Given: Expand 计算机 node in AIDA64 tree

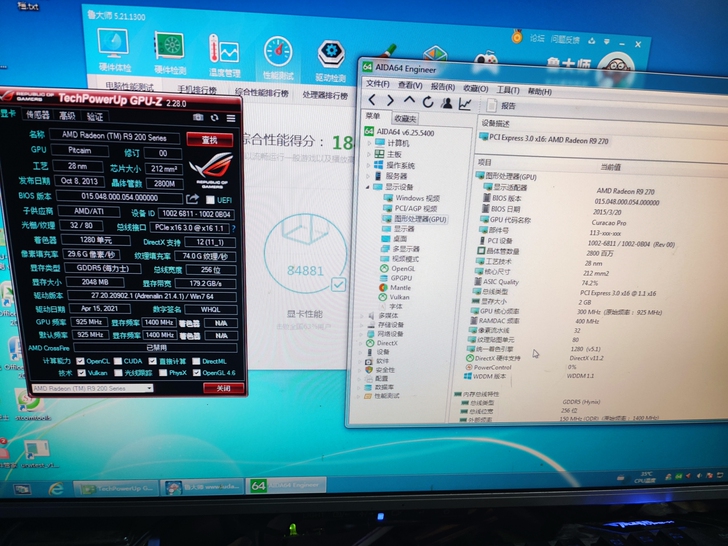Looking at the screenshot, I should pos(370,143).
